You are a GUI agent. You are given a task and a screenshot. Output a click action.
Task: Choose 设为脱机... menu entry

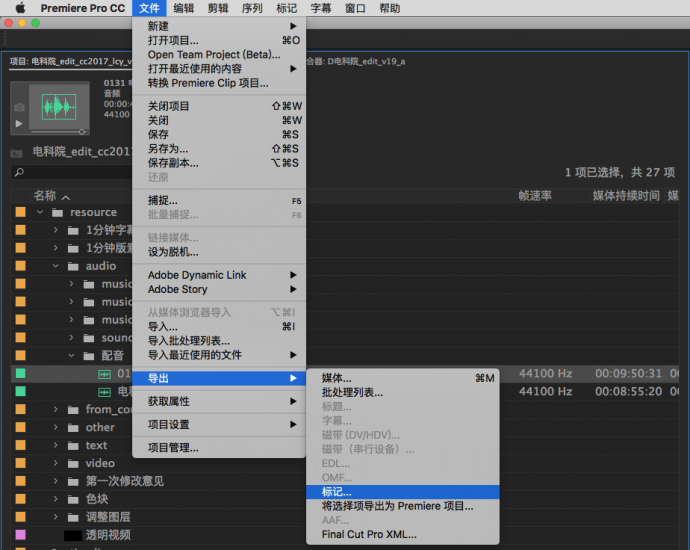[x=219, y=252]
